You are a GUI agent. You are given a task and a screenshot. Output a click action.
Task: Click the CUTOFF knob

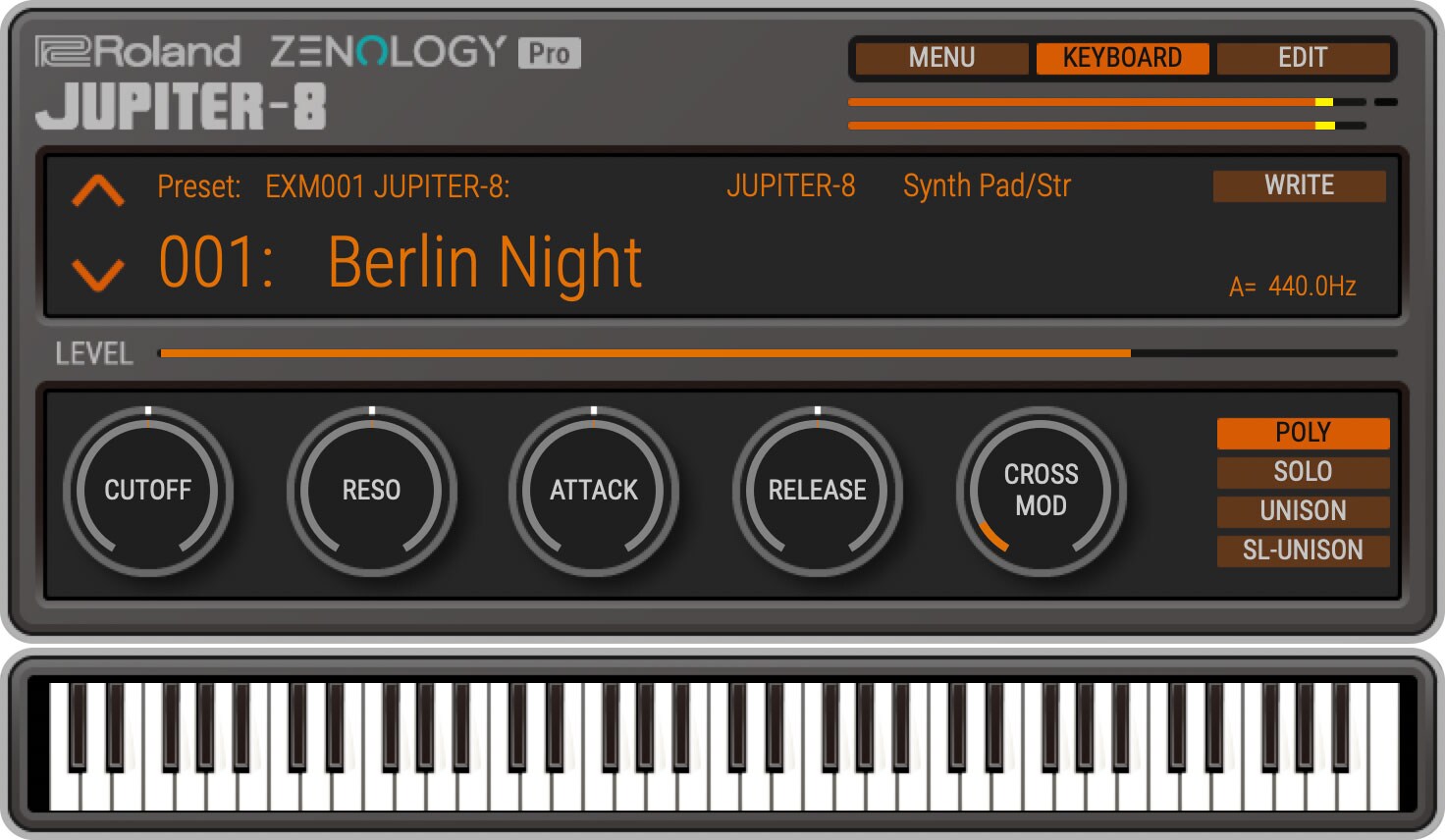tap(148, 490)
